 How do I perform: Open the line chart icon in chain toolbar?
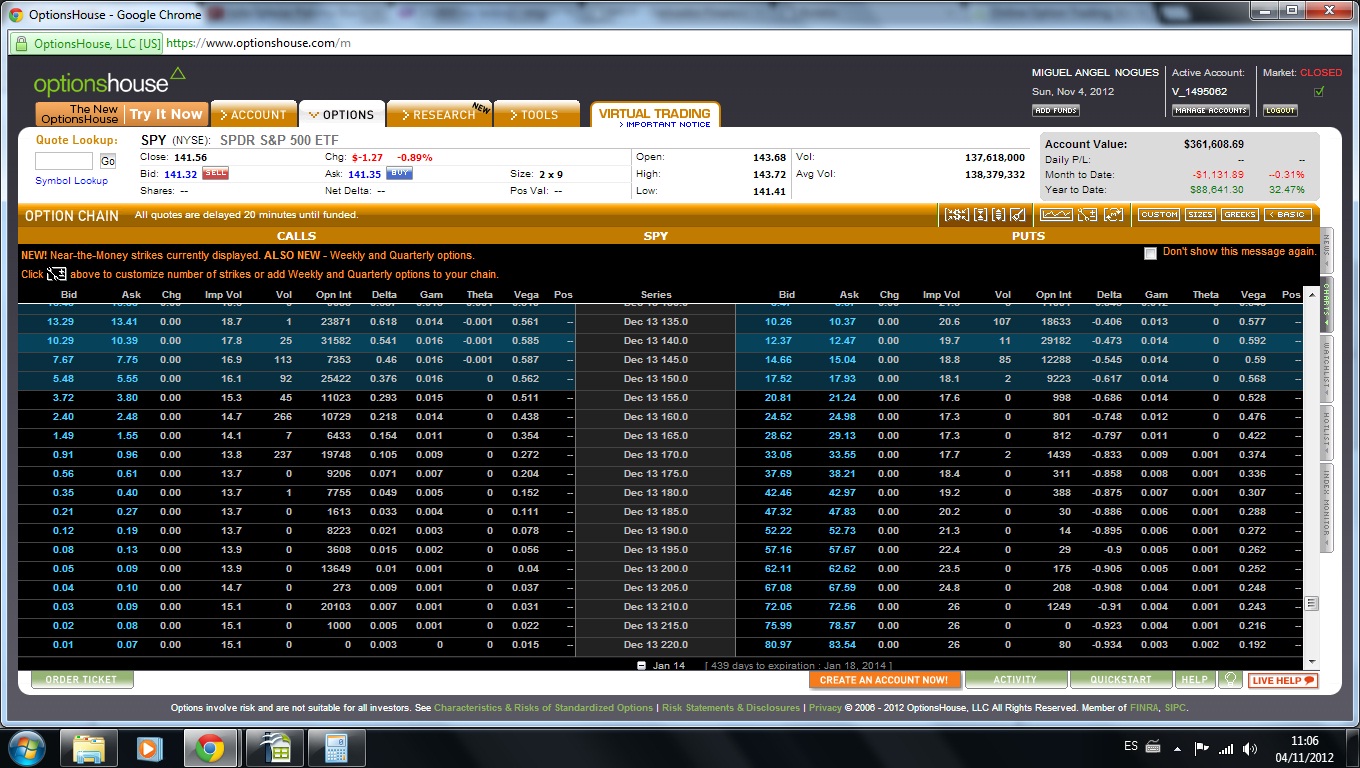tap(1056, 215)
